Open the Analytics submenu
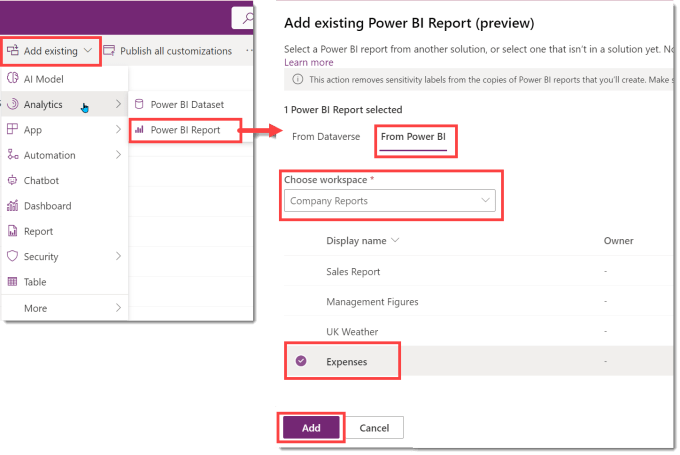The width and height of the screenshot is (680, 455). [x=65, y=104]
